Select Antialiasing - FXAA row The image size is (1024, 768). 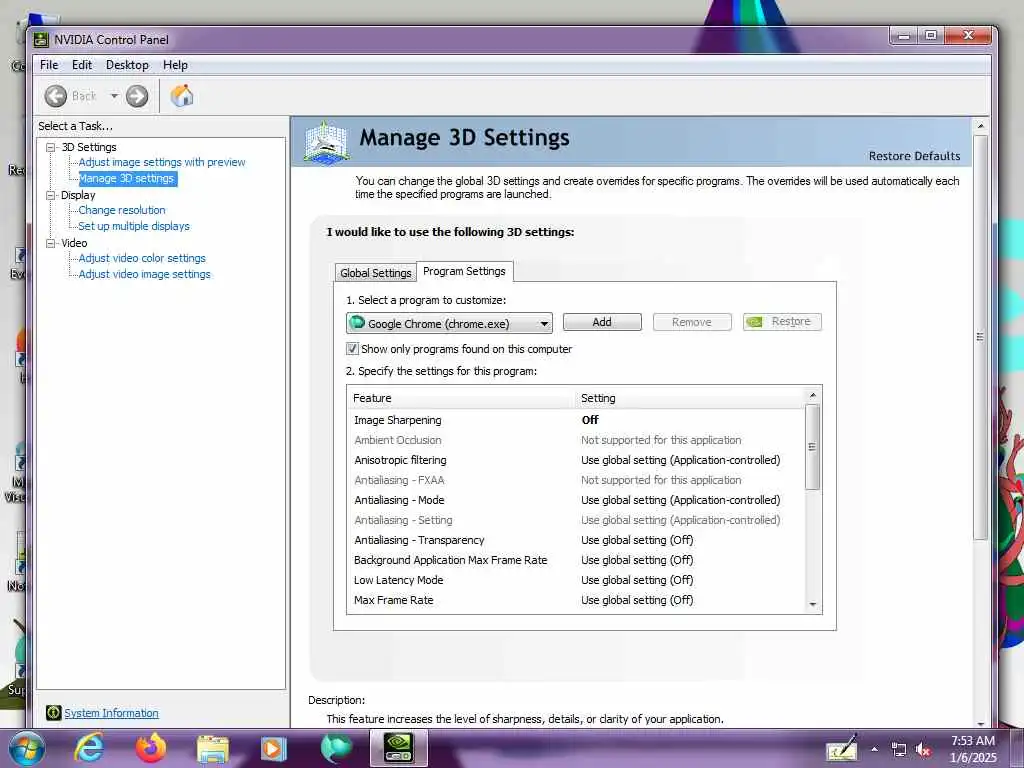click(576, 480)
